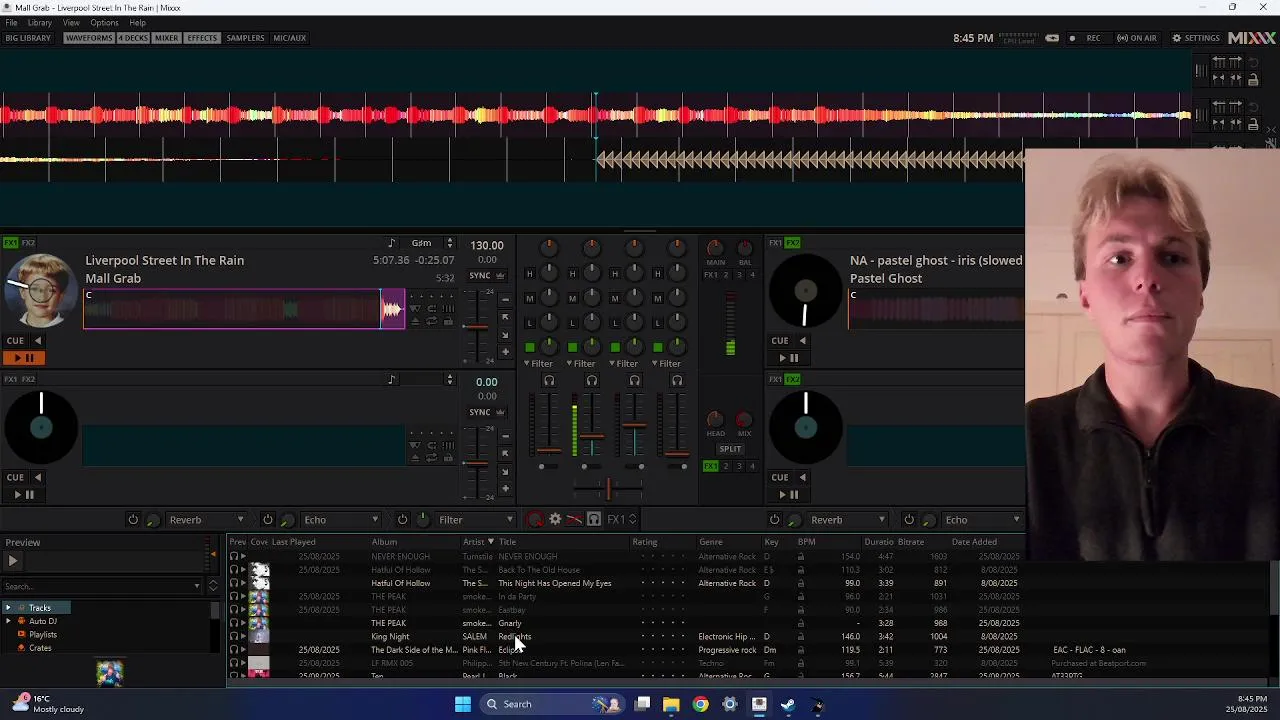The height and width of the screenshot is (720, 1280).
Task: Toggle the fourth channel's green filter enable button
Action: pos(658,348)
